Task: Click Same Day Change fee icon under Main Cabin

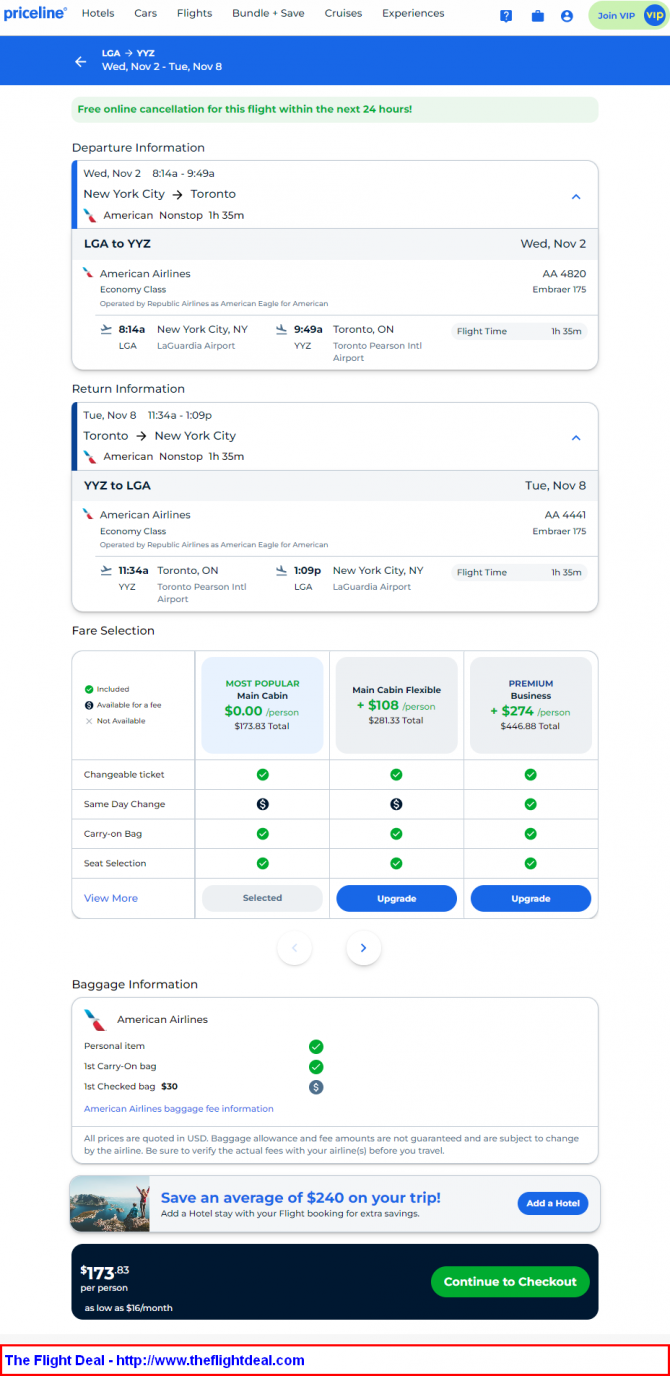Action: 262,804
